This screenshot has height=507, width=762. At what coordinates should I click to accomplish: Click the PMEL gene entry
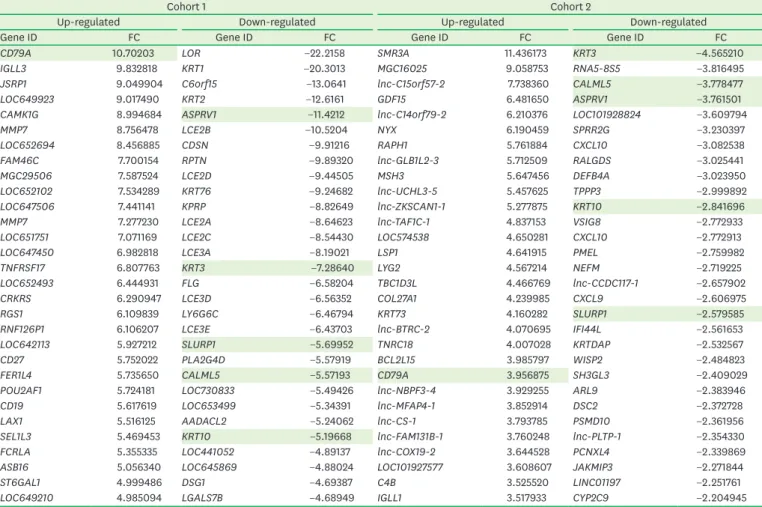[x=586, y=253]
